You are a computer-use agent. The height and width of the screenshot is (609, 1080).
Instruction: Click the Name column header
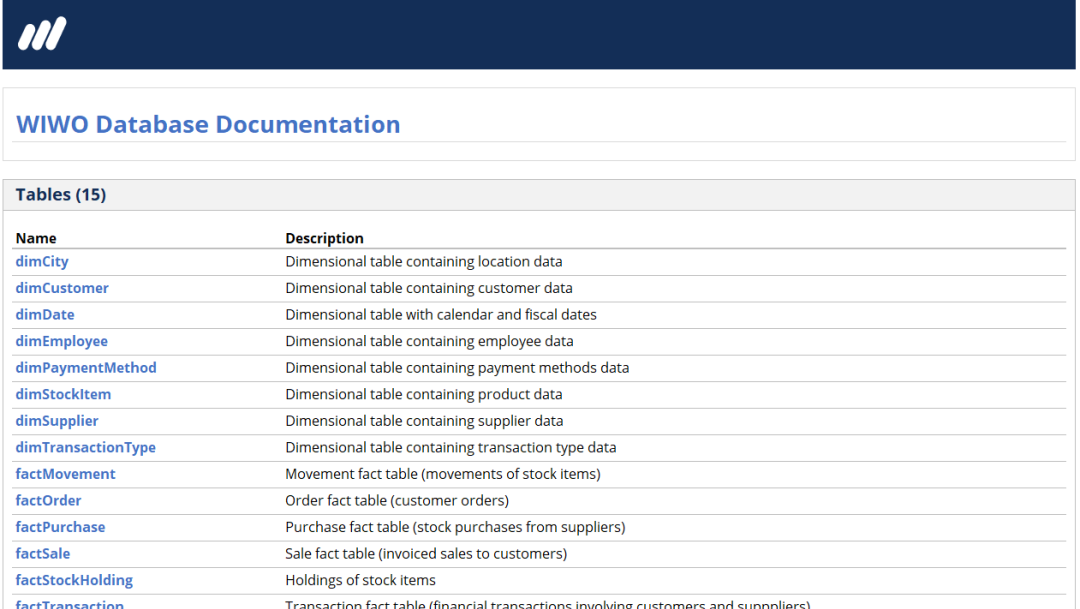(x=36, y=238)
